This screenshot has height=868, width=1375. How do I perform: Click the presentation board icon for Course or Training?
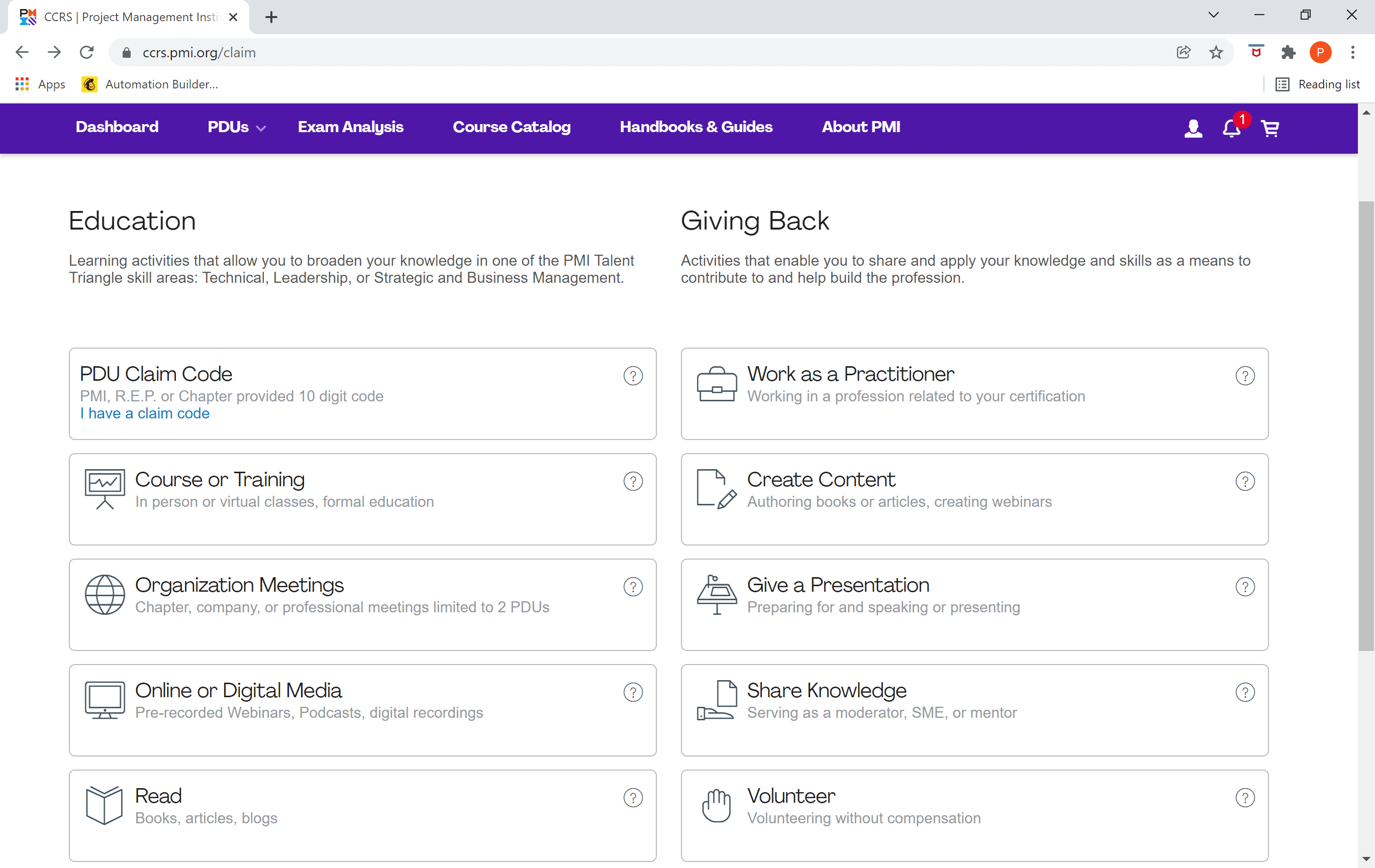(105, 489)
